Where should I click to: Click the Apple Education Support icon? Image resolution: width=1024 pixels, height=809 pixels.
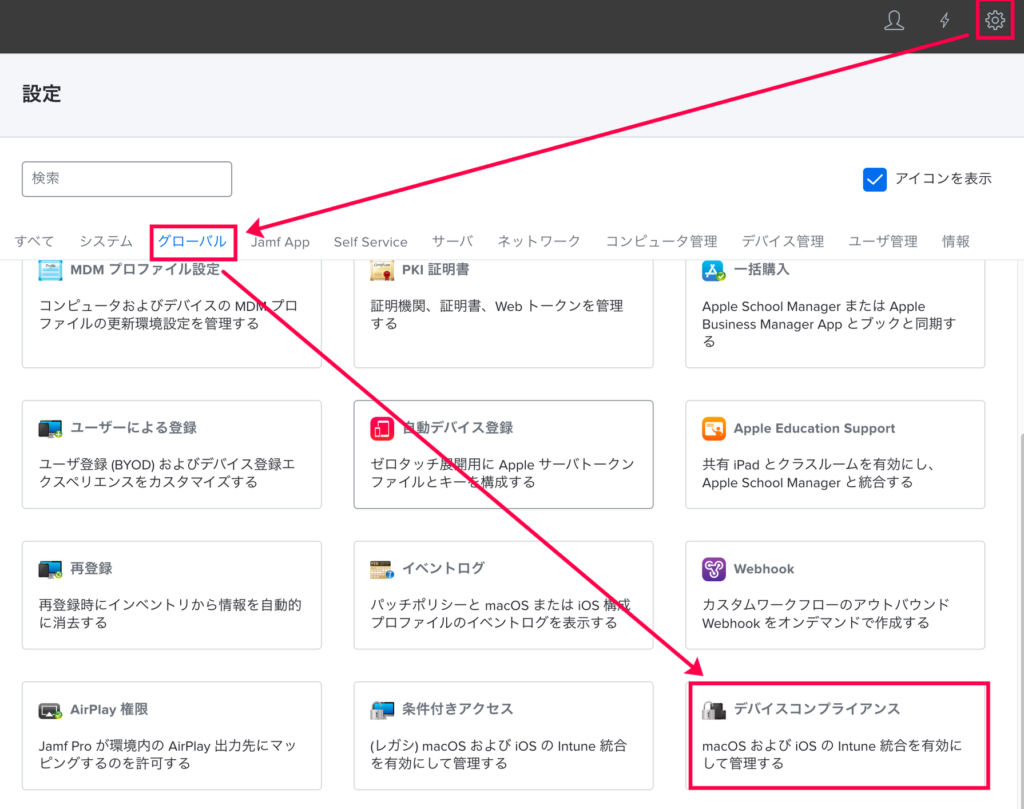(713, 428)
